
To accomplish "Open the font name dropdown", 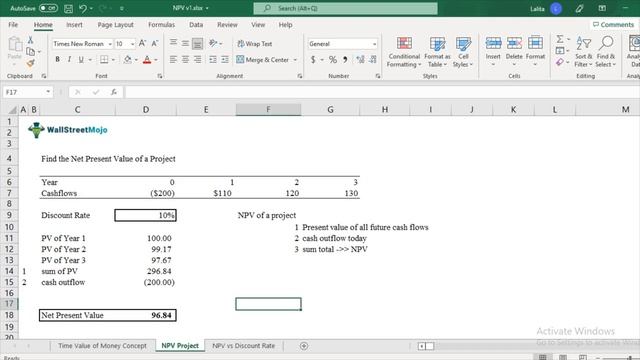I will [x=110, y=44].
